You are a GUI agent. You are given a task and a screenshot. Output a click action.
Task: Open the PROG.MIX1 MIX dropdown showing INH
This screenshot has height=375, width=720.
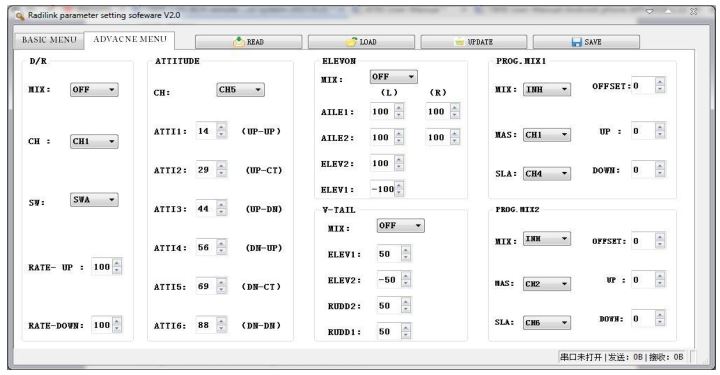tap(547, 90)
